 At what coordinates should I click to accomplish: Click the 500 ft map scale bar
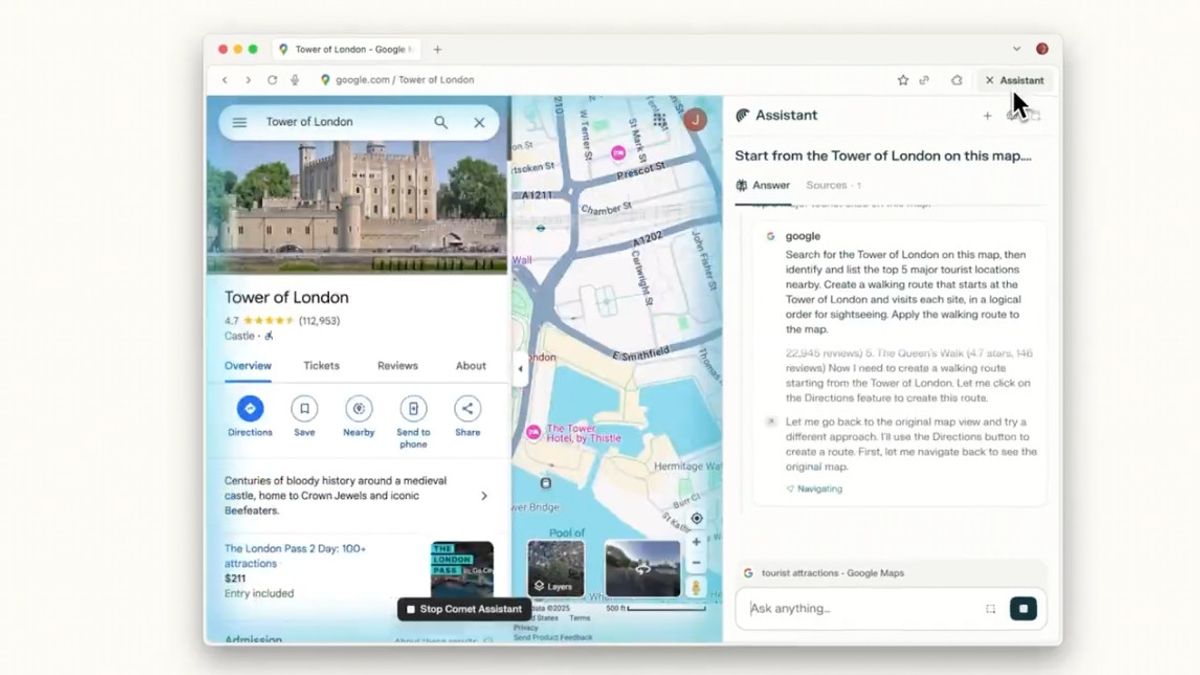point(656,608)
